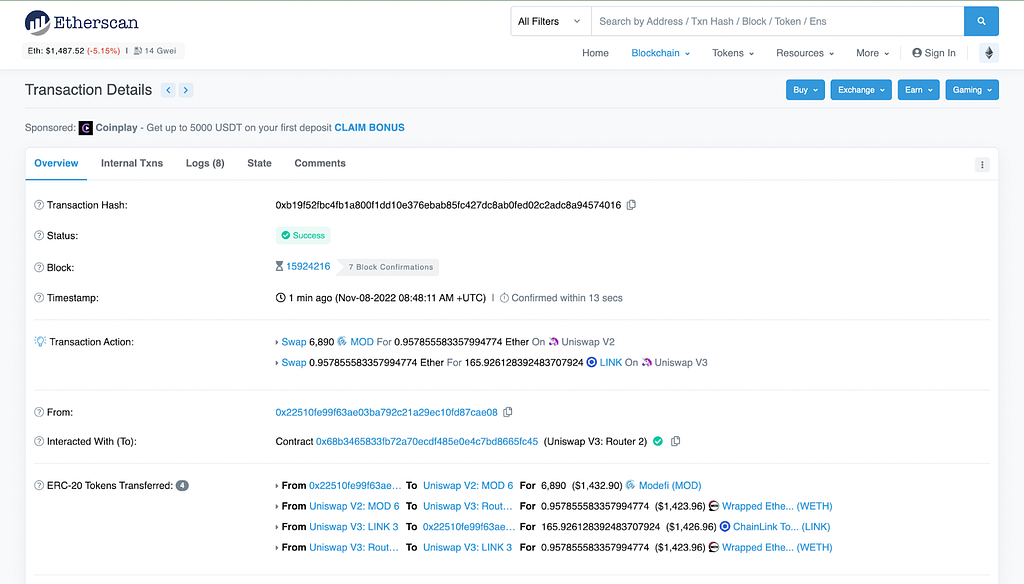
Task: Click the Eth price $1,487.52 text
Action: pos(56,51)
